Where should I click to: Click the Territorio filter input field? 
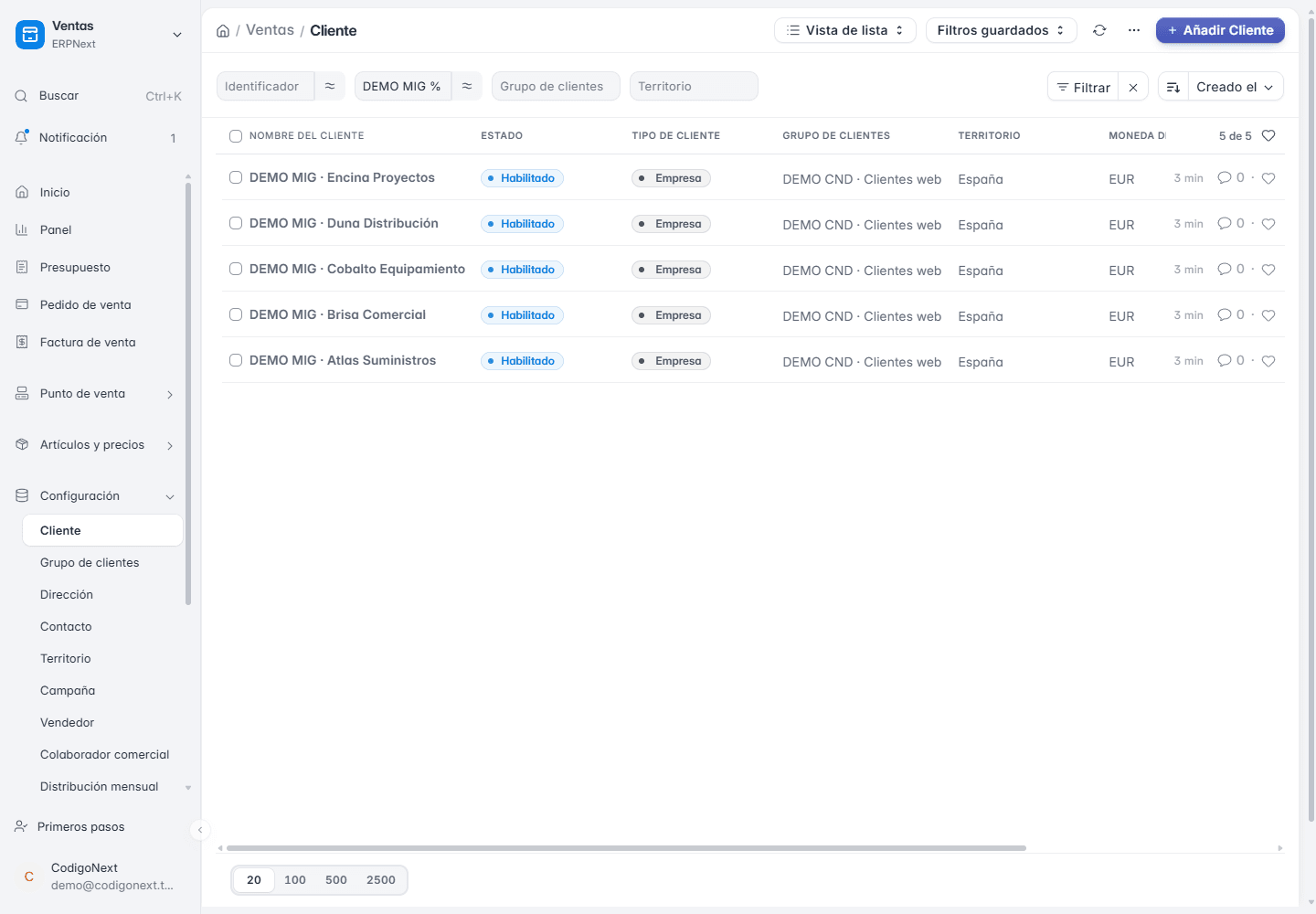point(694,86)
